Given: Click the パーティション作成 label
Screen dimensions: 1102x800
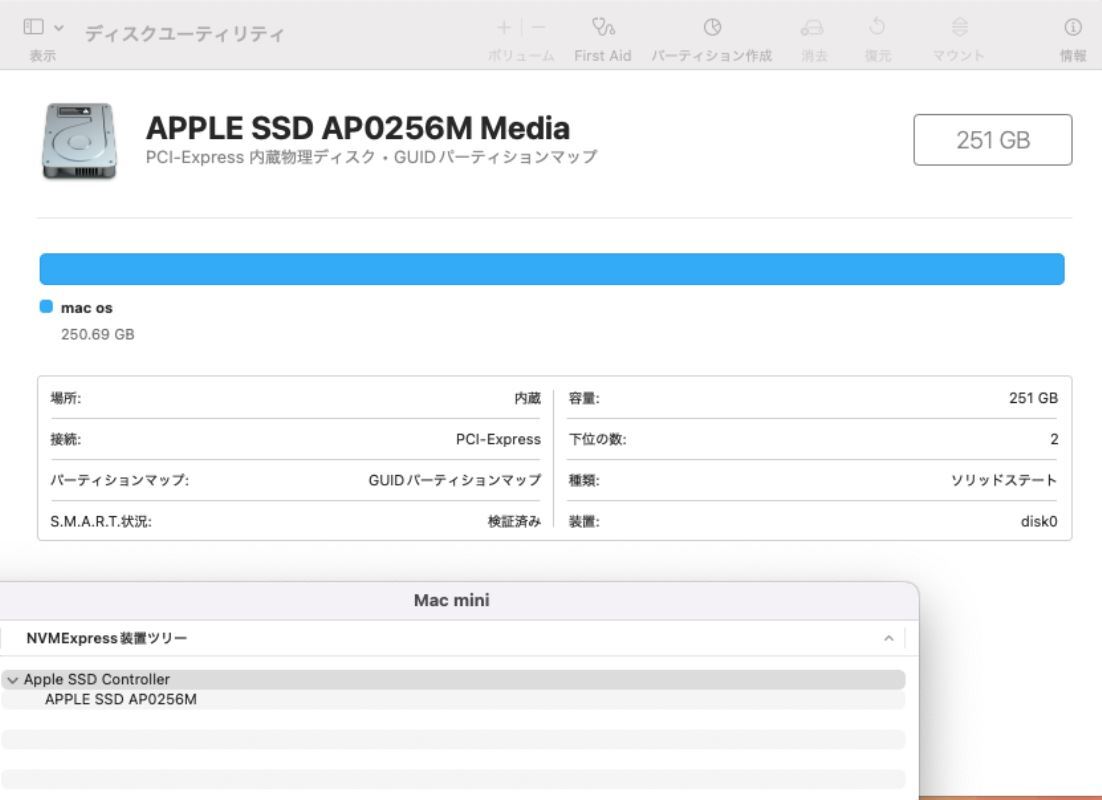Looking at the screenshot, I should click(x=711, y=56).
